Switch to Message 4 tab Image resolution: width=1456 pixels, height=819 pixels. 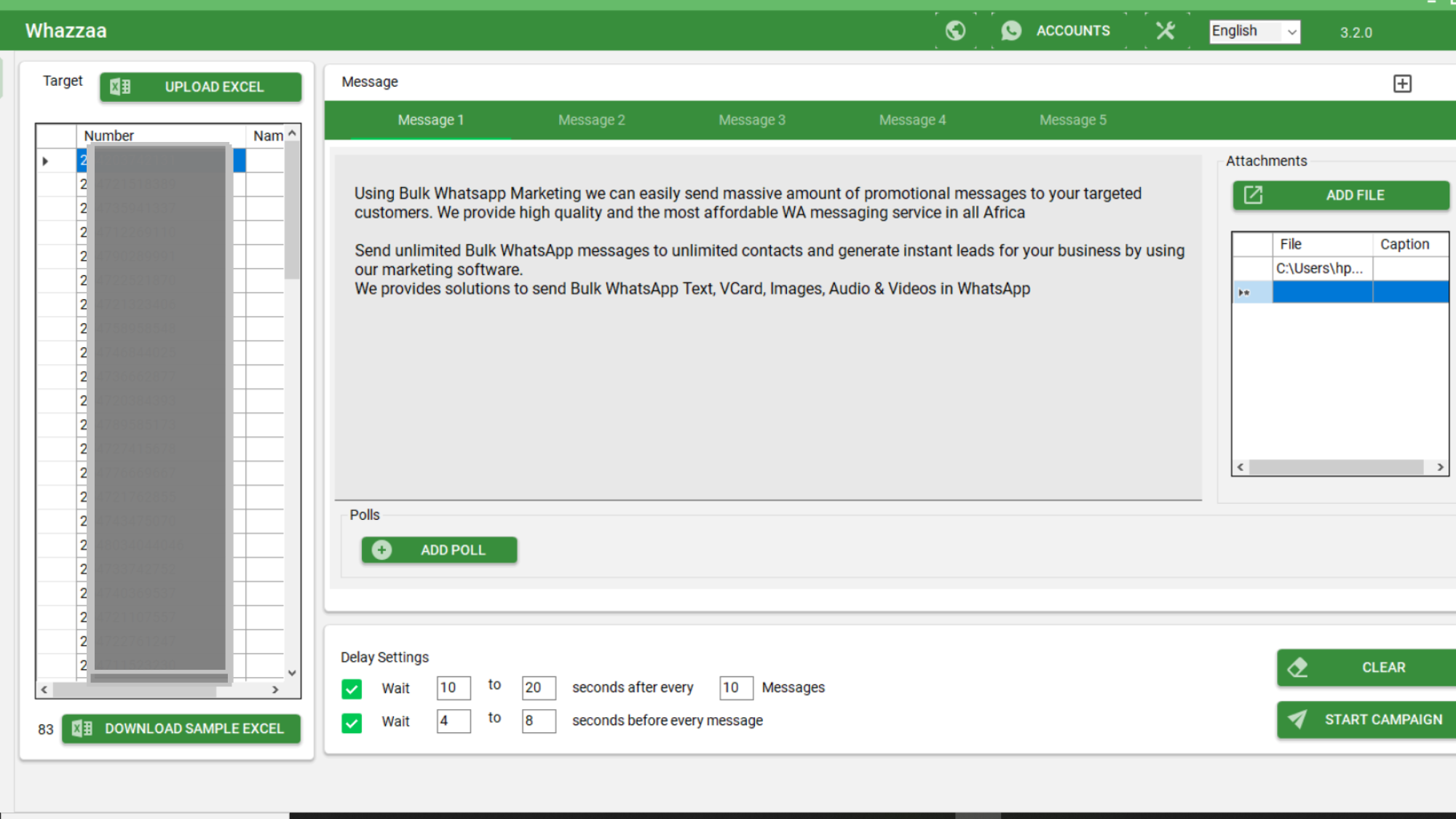coord(912,120)
